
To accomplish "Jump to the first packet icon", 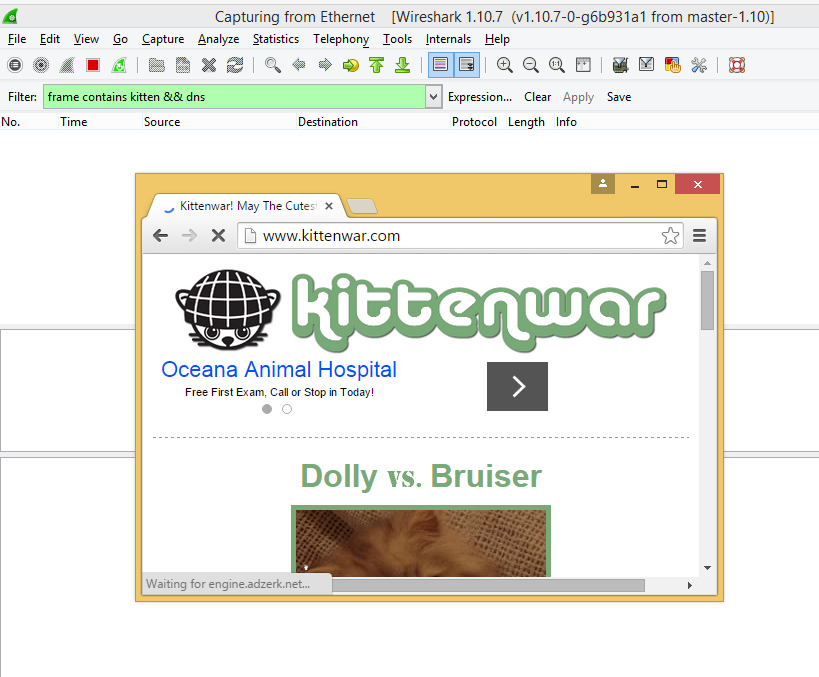I will pos(377,65).
